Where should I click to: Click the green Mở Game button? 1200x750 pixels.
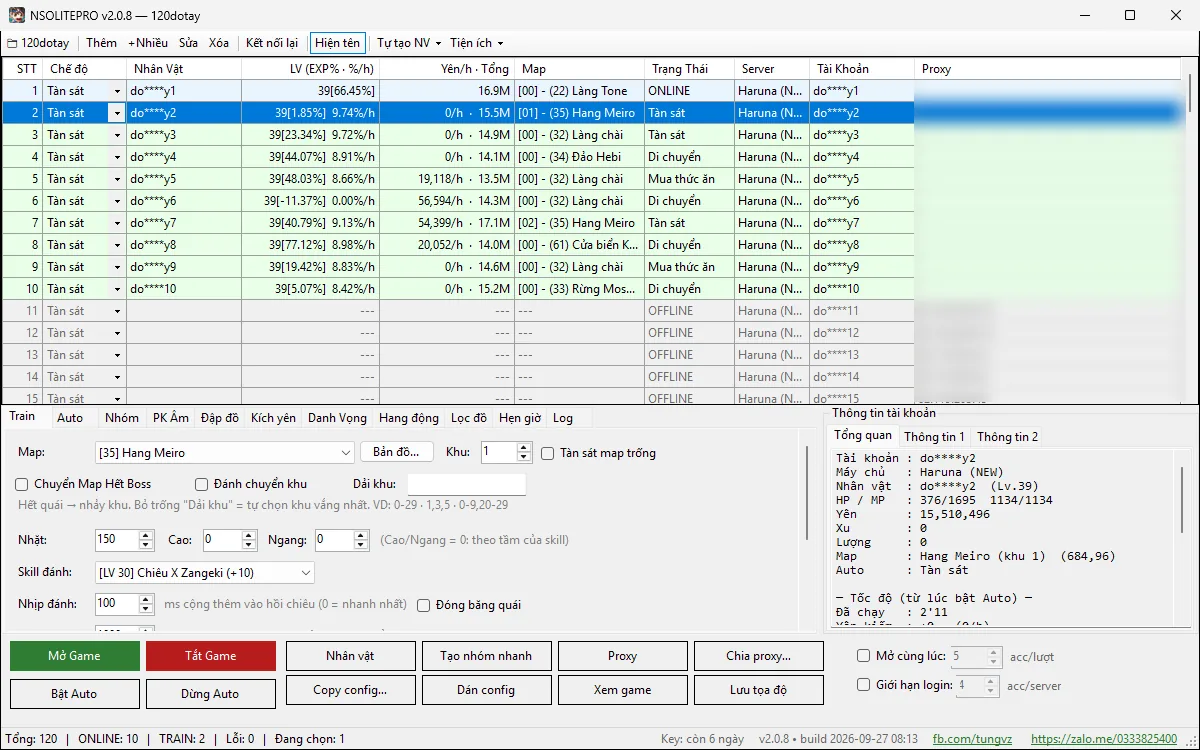[x=75, y=656]
